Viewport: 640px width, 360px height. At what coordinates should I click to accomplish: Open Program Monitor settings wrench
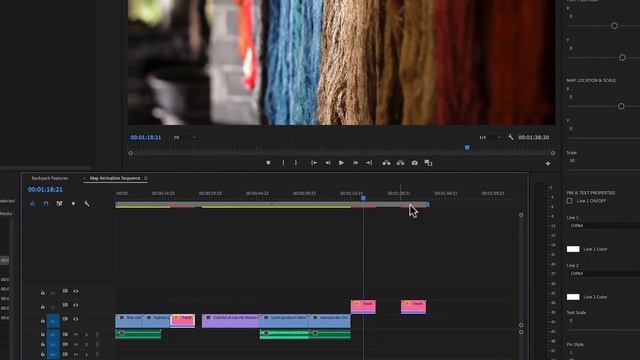(x=511, y=138)
